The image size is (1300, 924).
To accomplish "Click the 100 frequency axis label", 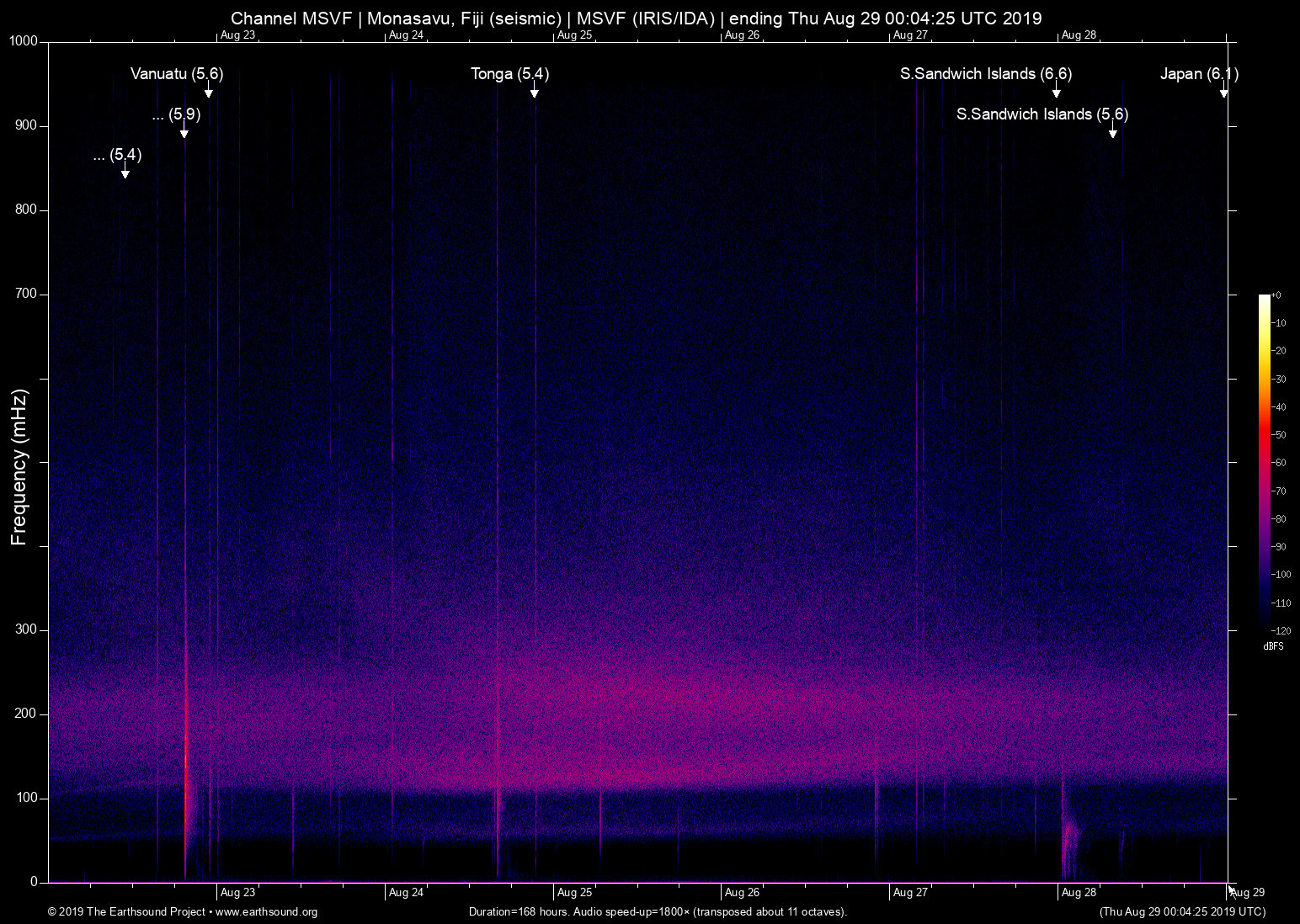I will point(27,798).
